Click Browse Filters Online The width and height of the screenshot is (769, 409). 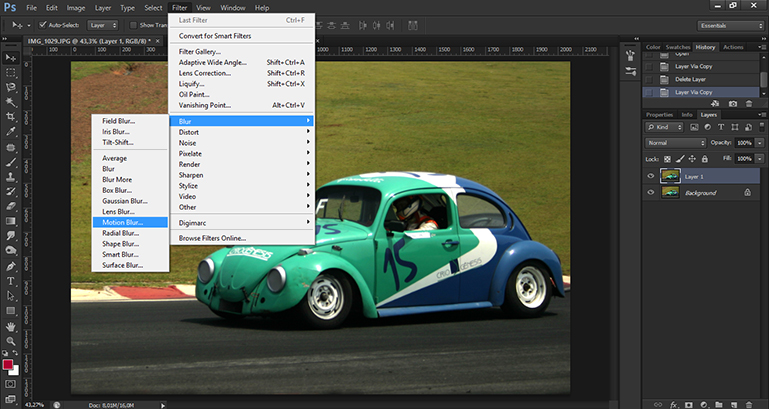coord(212,238)
